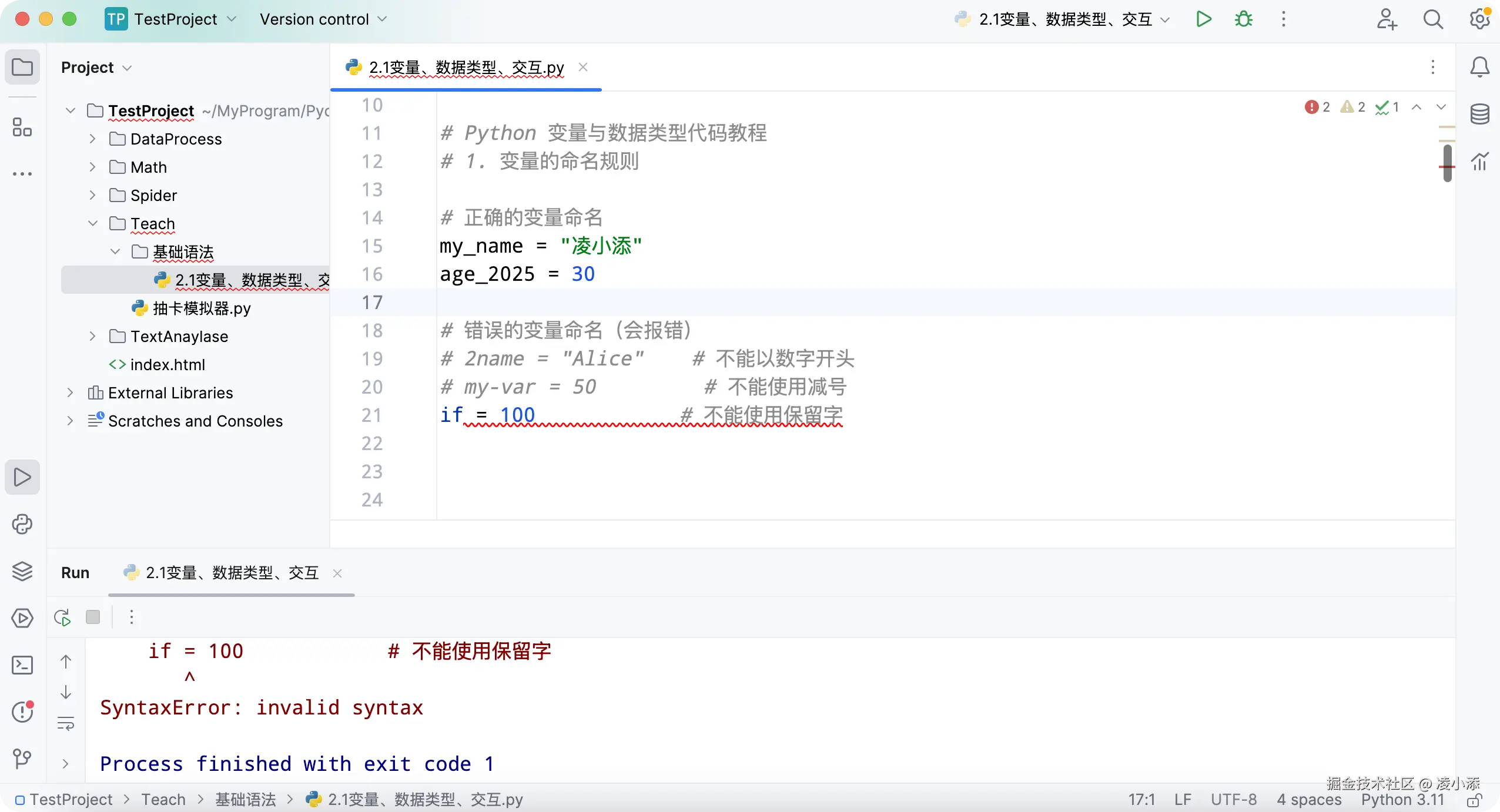
Task: Open the Database tool window icon
Action: [1479, 114]
